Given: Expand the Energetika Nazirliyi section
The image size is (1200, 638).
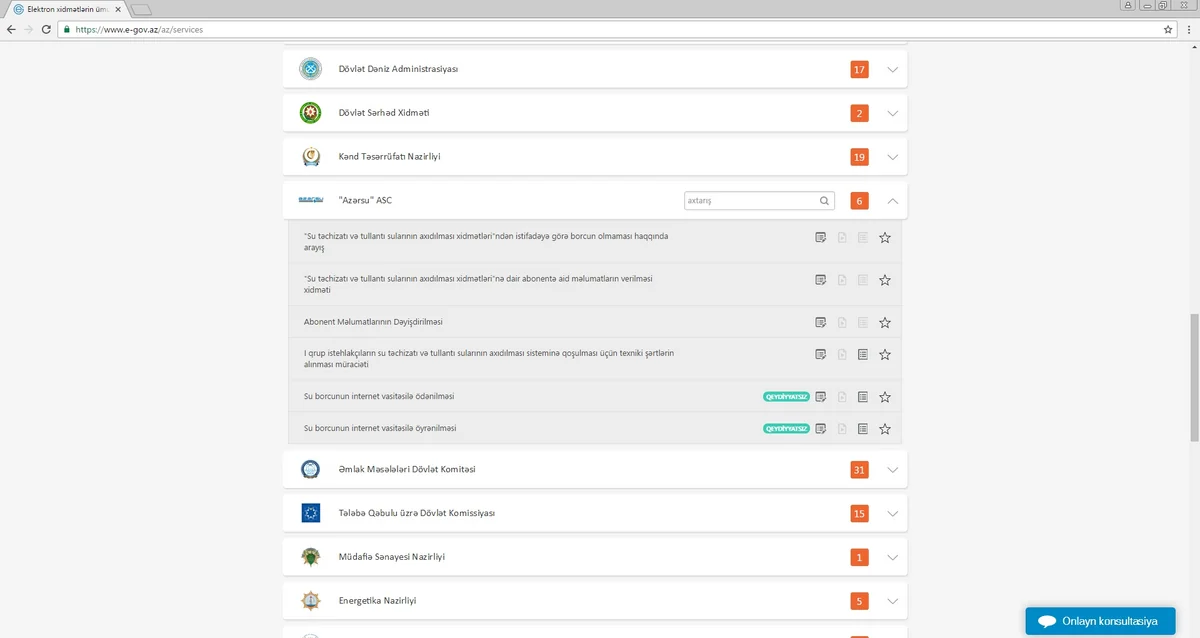Looking at the screenshot, I should coord(893,602).
